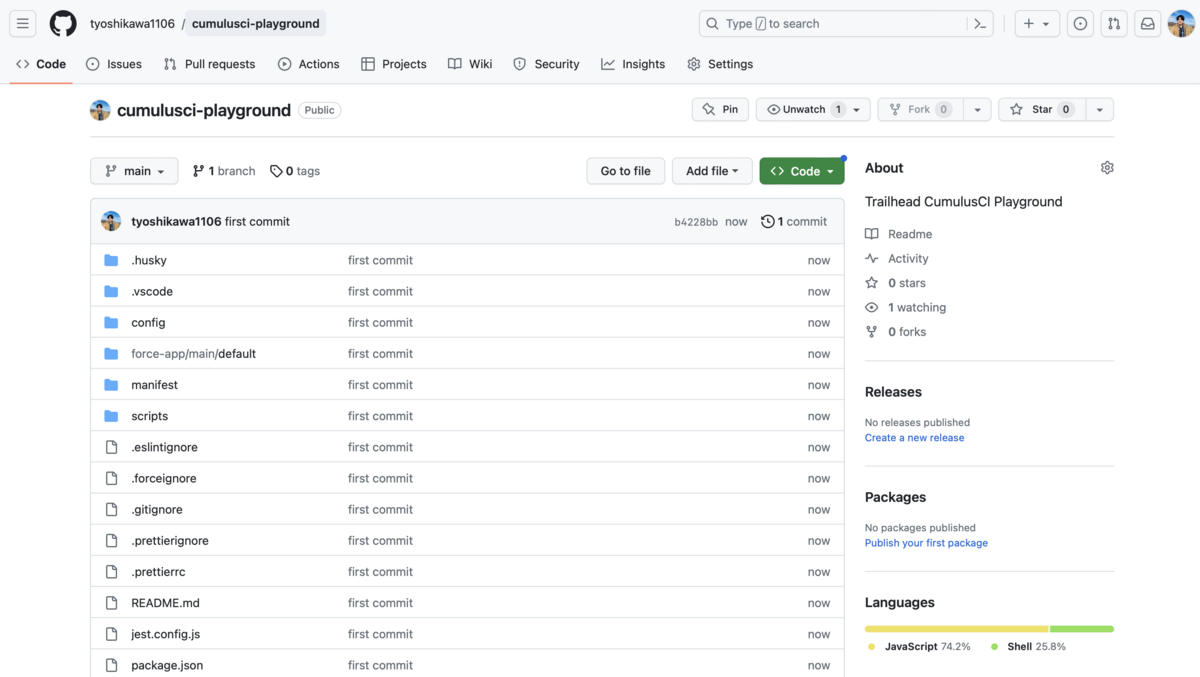Click the JavaScript 74.2% language entry
Viewport: 1200px width, 677px height.
919,647
